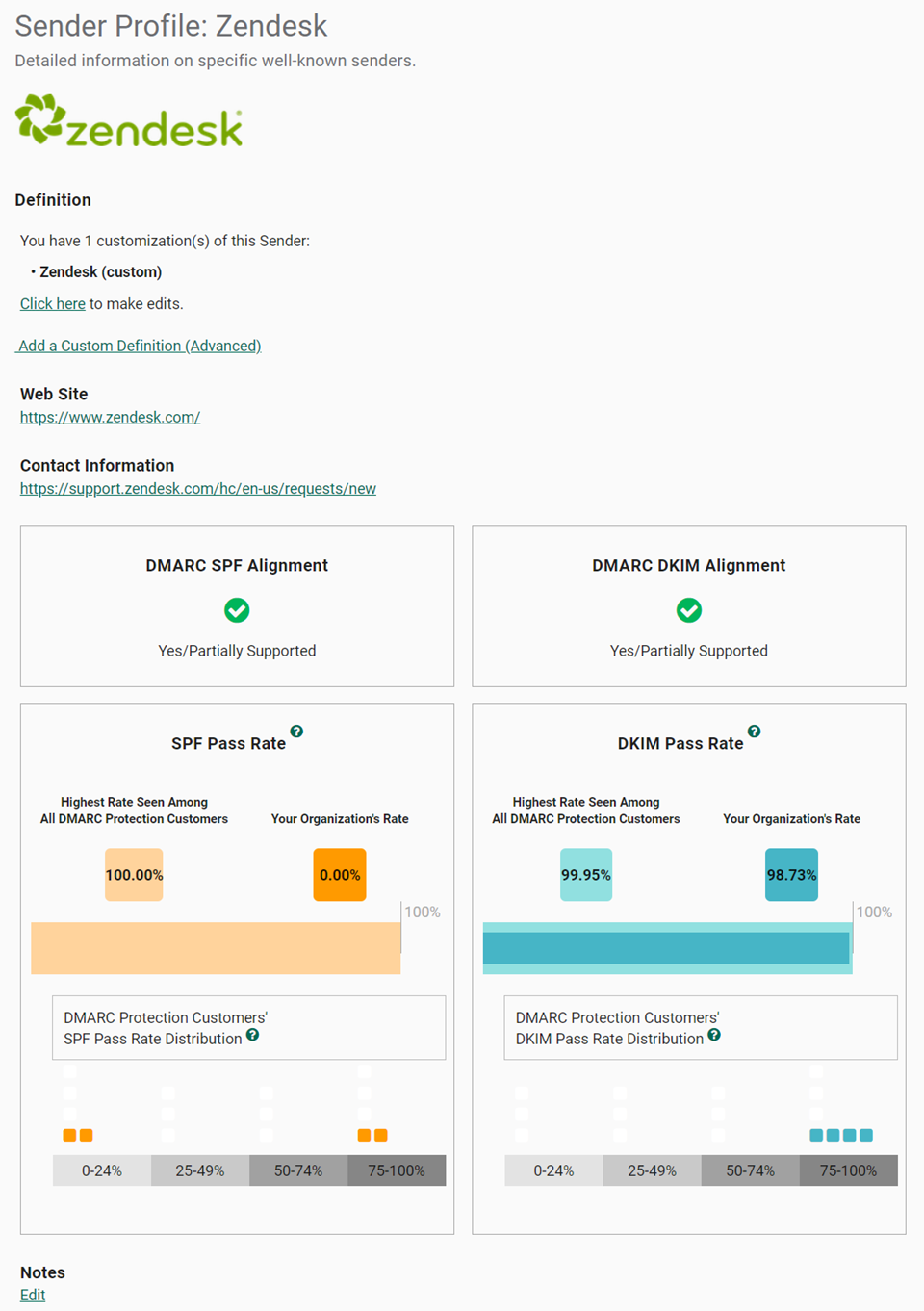Open Add a Custom Definition (Advanced)
This screenshot has height=1311, width=924.
140,346
